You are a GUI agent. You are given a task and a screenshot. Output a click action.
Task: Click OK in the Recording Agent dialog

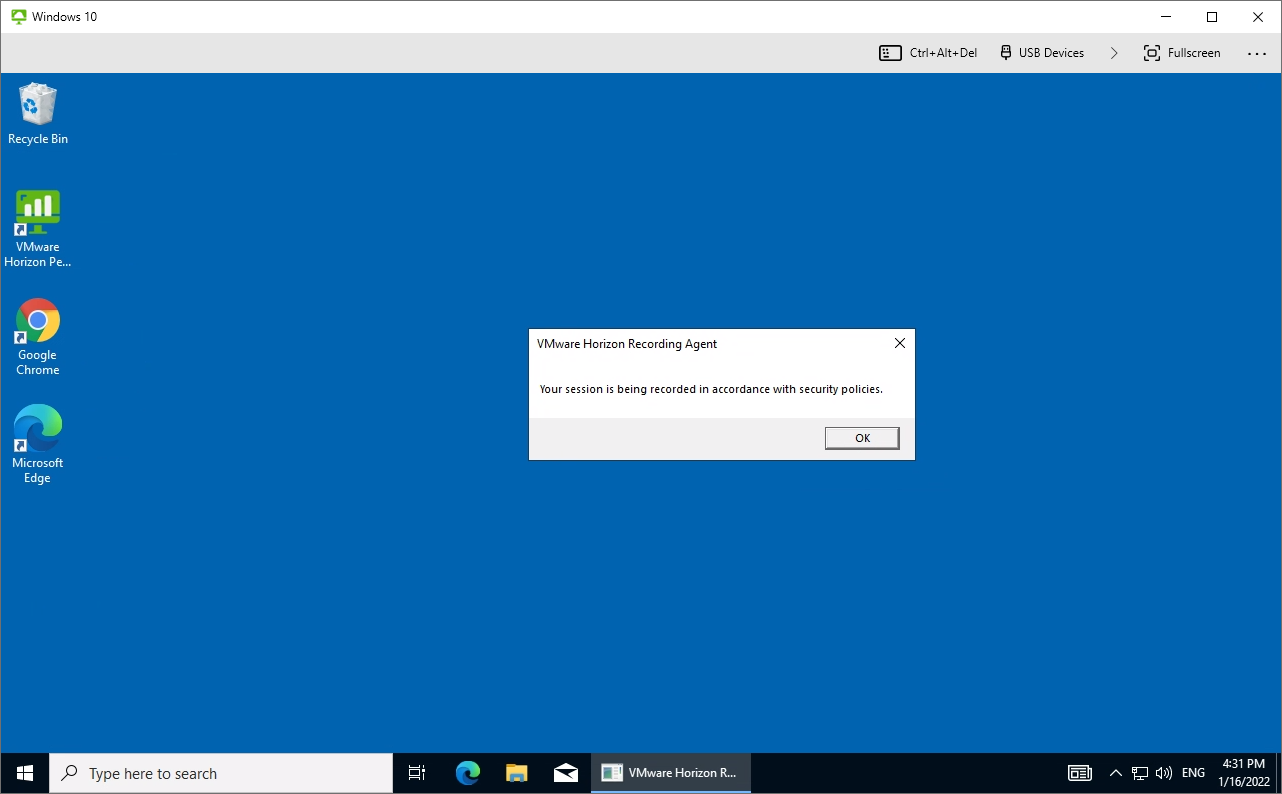862,438
